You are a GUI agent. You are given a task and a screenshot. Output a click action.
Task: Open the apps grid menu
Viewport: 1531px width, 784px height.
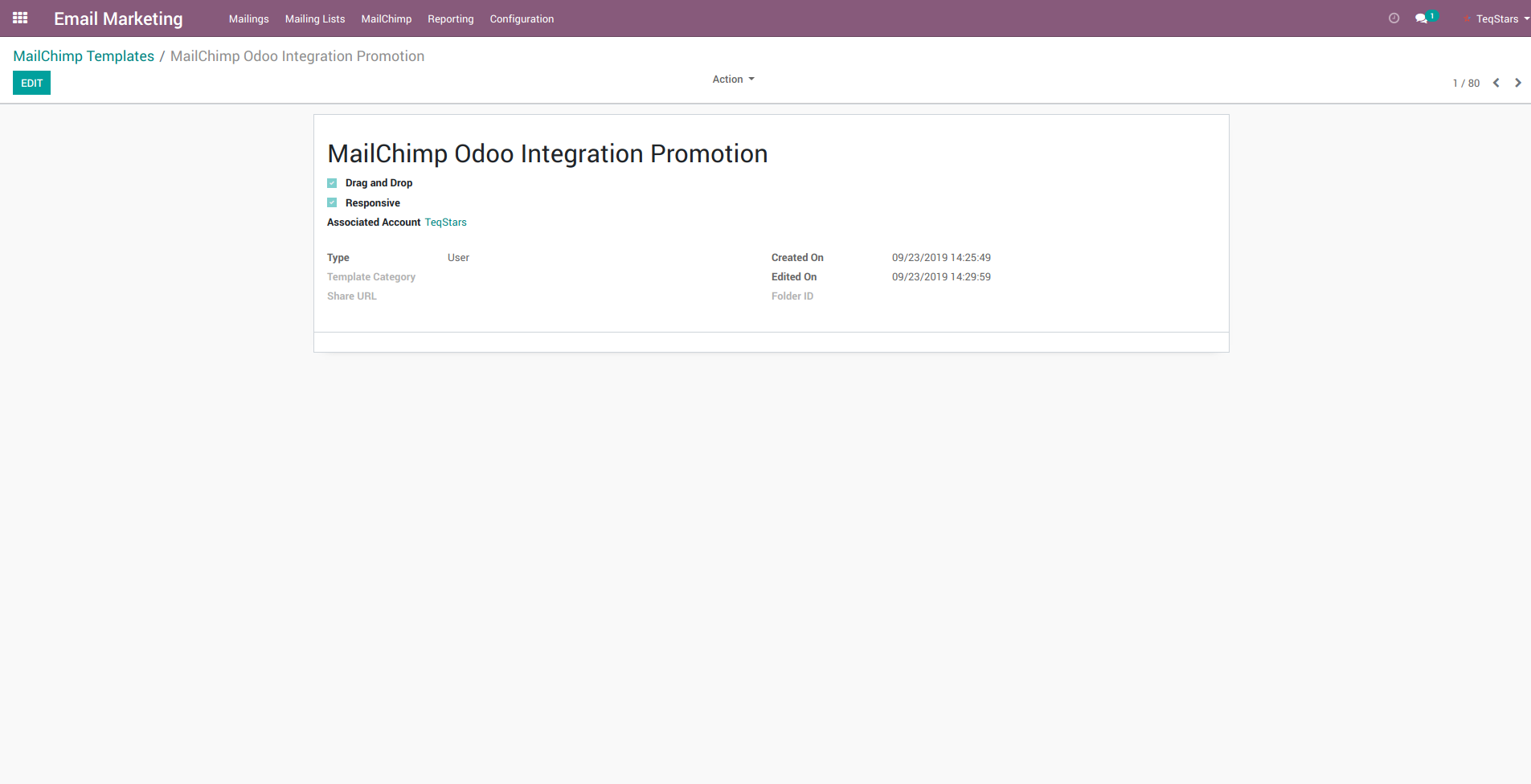pyautogui.click(x=20, y=18)
